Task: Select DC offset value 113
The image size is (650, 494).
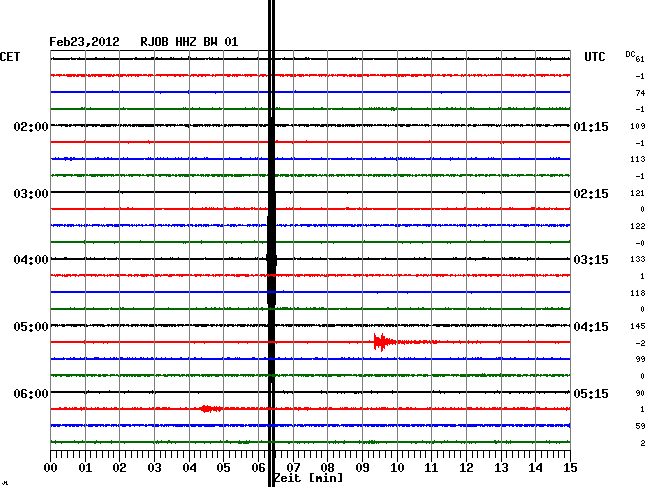Action: tap(638, 159)
